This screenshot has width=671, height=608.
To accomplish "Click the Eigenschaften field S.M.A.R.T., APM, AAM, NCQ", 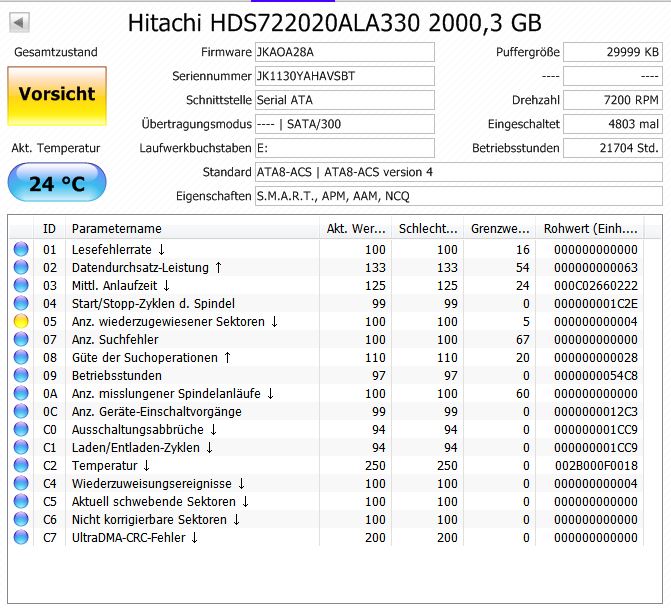I will pos(459,196).
